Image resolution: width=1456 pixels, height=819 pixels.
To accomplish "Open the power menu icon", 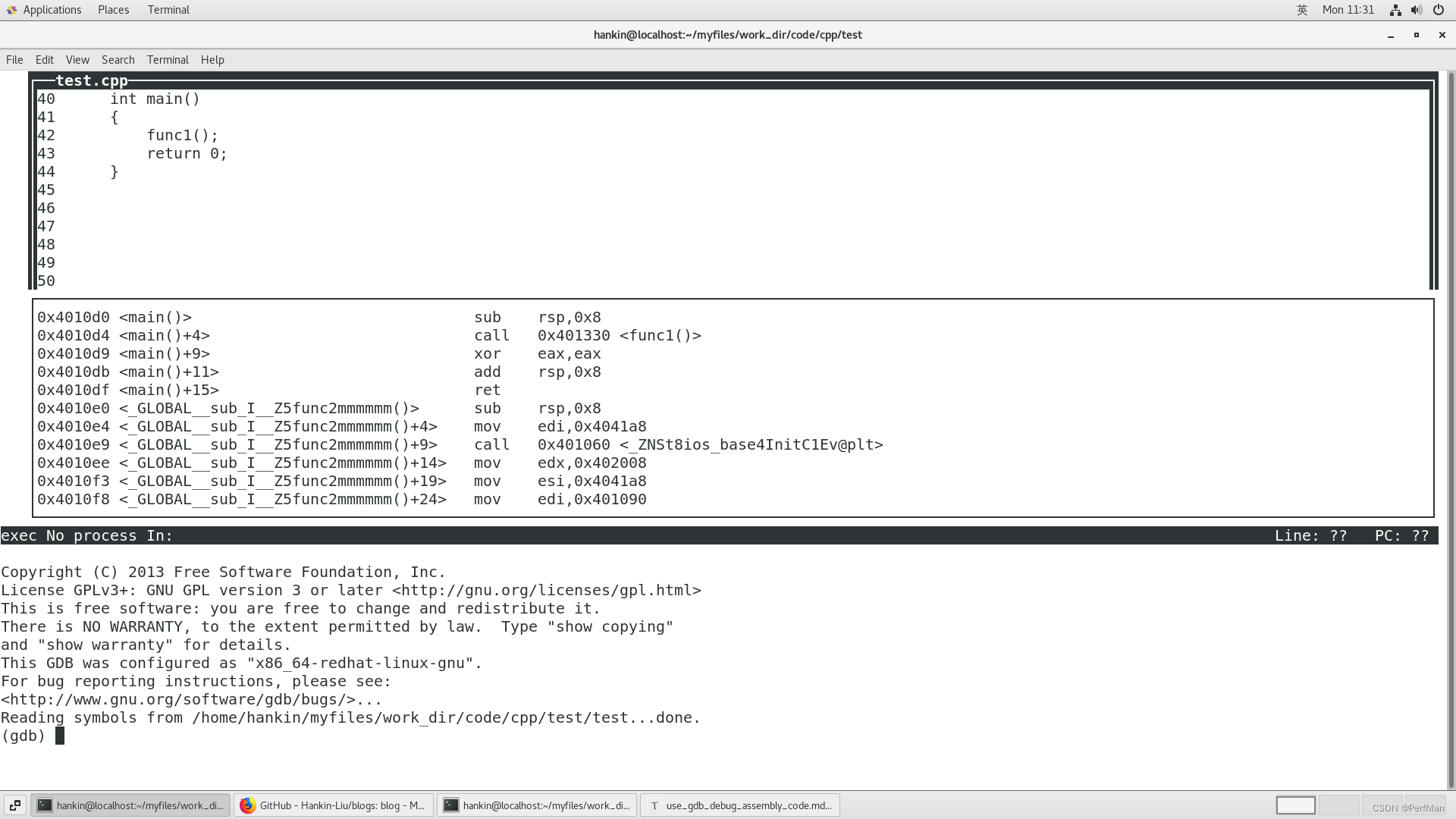I will click(1439, 10).
